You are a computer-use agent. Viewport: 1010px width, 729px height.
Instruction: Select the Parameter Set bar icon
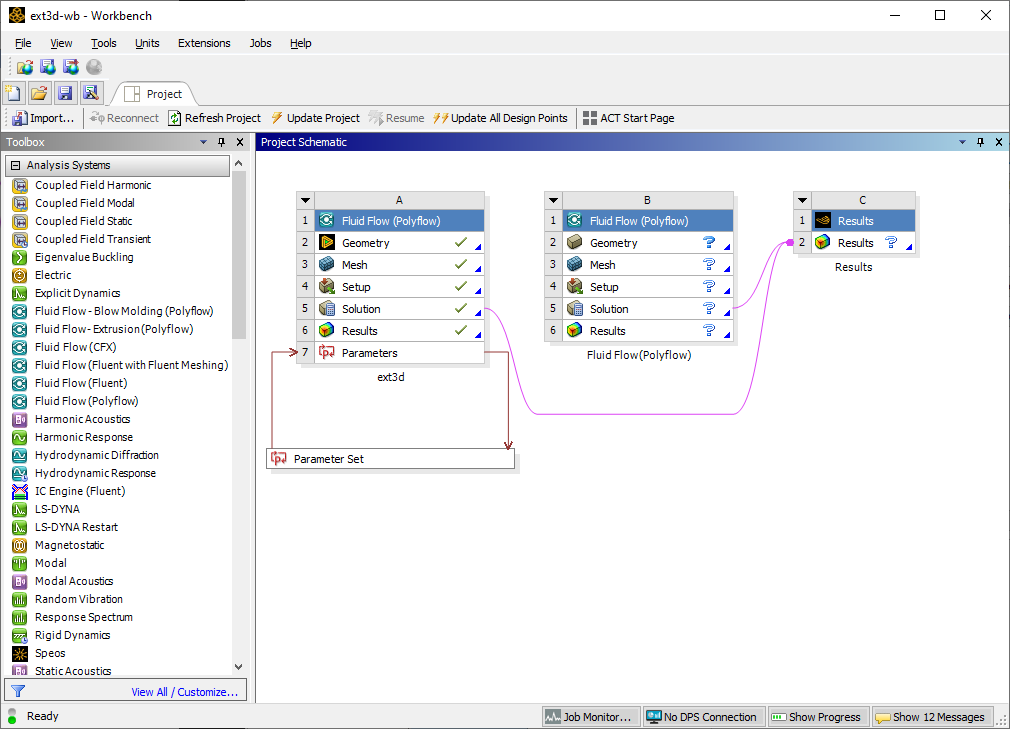[277, 458]
